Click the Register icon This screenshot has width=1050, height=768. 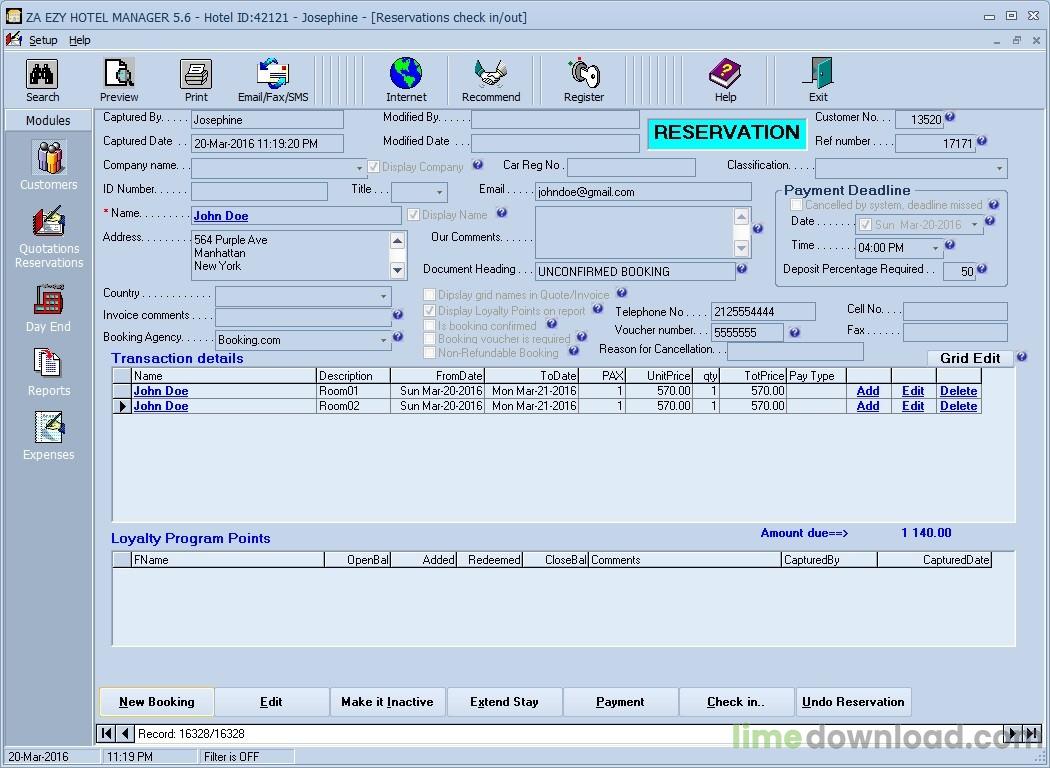click(584, 79)
